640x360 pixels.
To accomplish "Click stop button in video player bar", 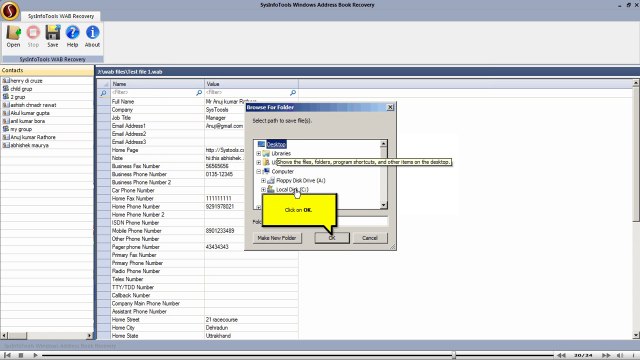I will click(x=21, y=355).
